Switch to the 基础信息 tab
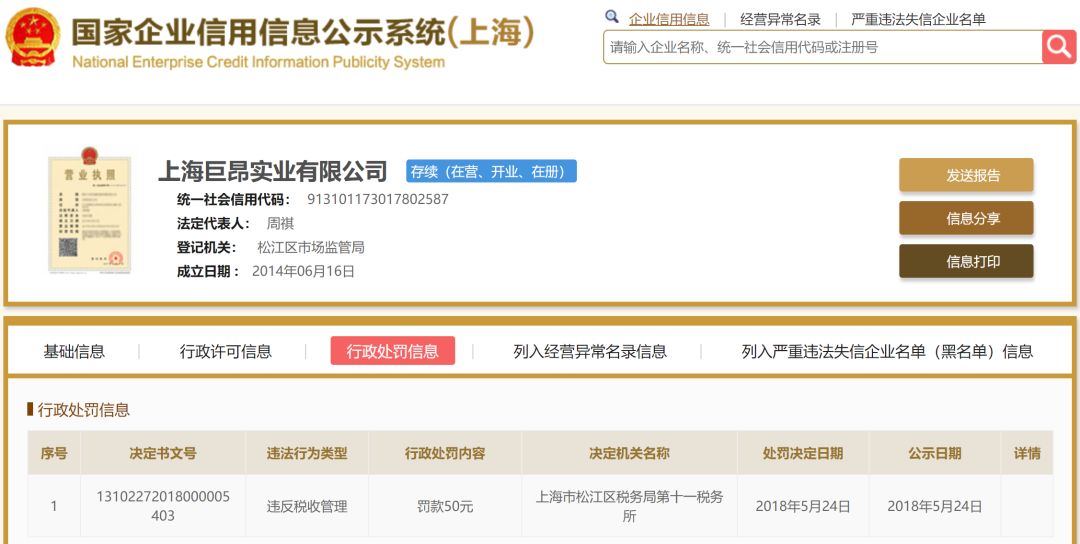This screenshot has width=1080, height=544. [74, 351]
